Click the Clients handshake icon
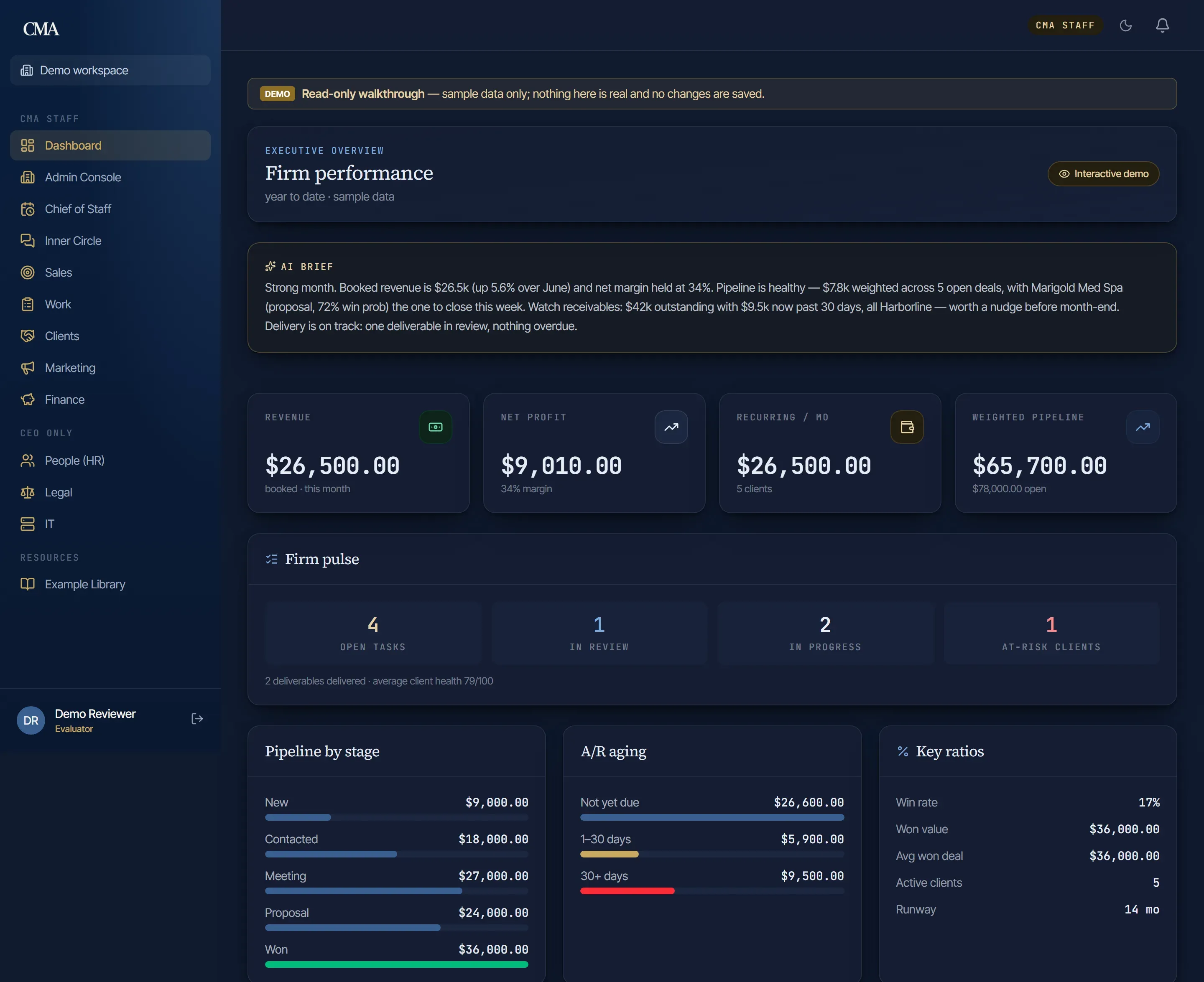 coord(27,336)
